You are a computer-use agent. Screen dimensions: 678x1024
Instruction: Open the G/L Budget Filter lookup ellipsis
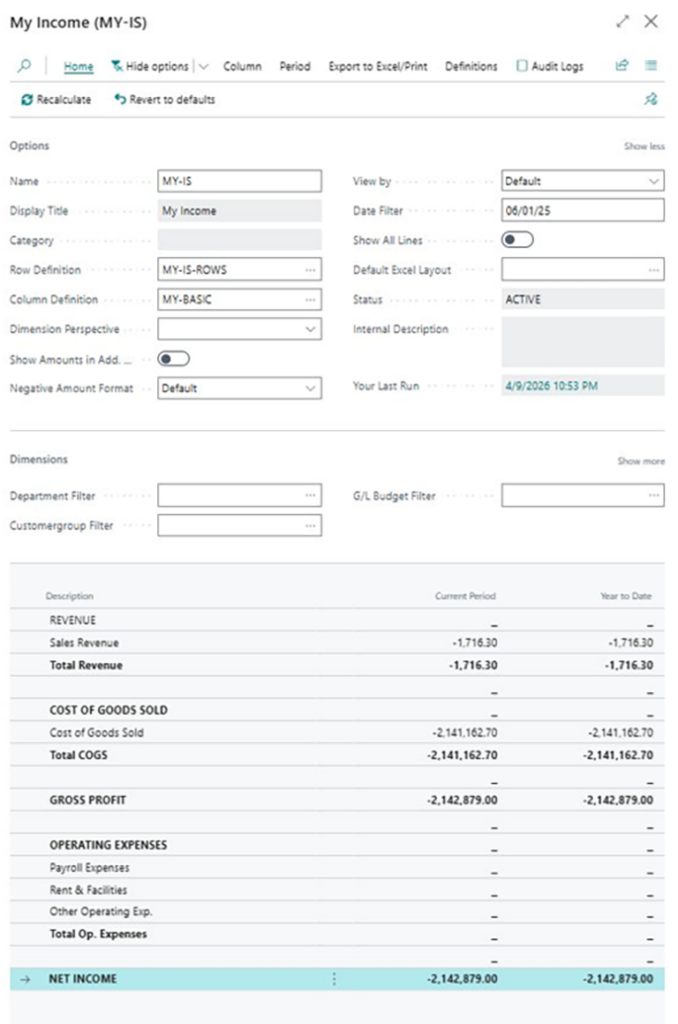point(654,496)
